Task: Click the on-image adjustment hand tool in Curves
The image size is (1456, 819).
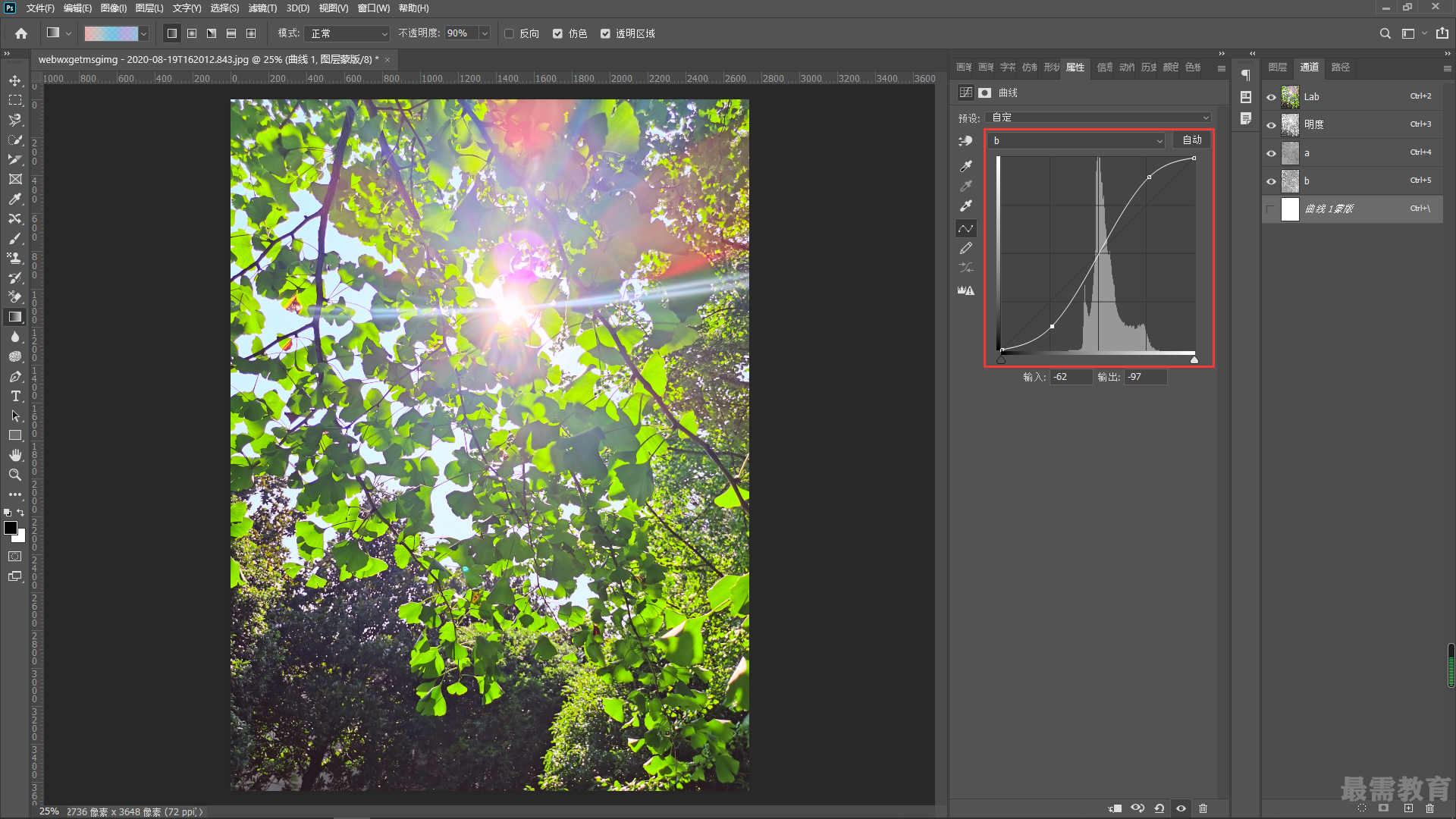Action: pyautogui.click(x=965, y=141)
